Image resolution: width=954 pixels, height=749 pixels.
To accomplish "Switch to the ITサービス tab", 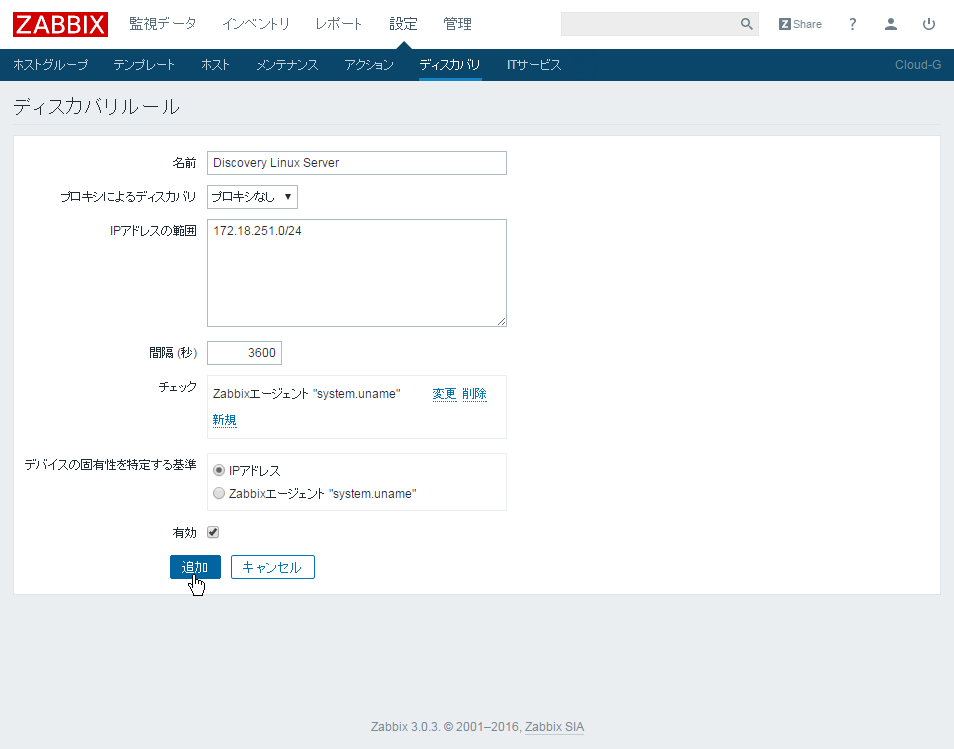I will [534, 63].
